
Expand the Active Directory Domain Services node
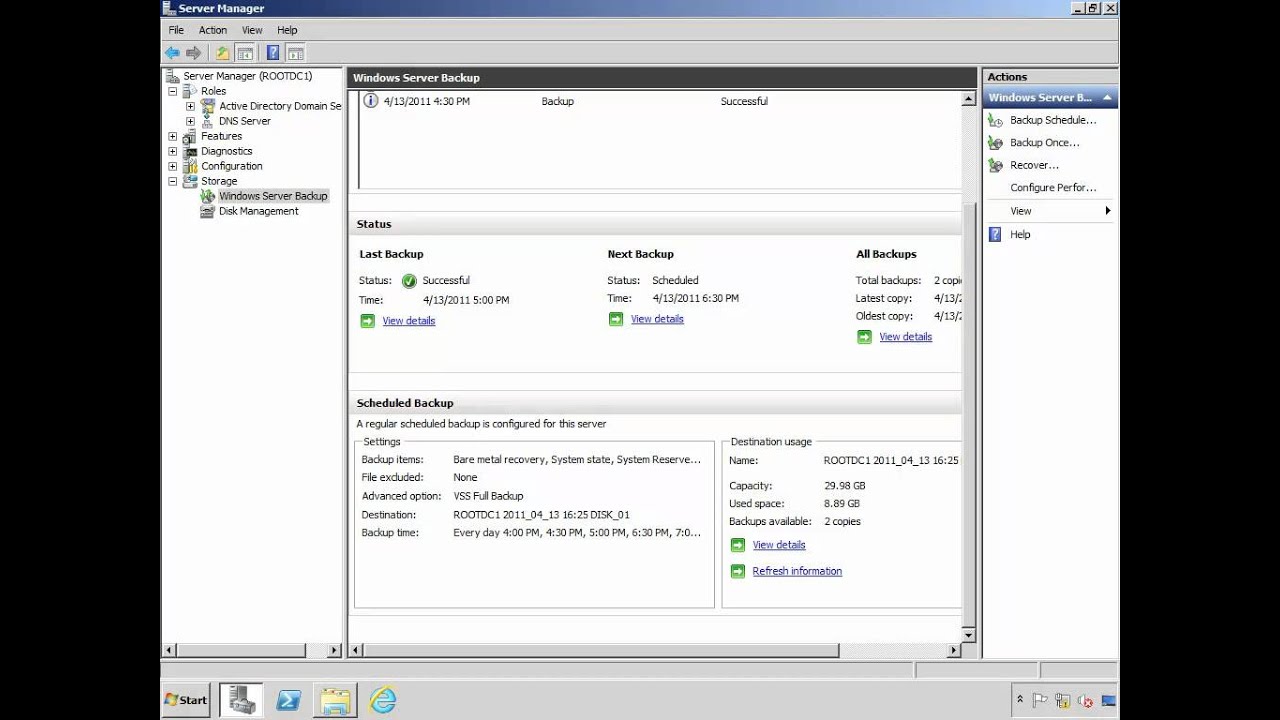190,106
